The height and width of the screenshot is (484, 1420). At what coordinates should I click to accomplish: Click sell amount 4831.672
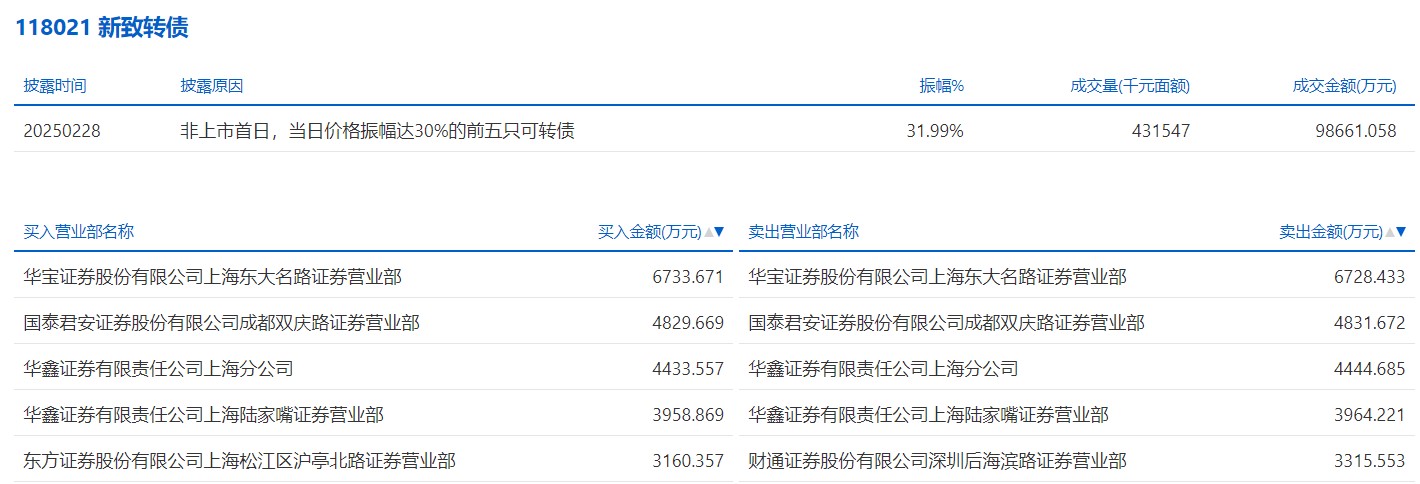(x=1369, y=323)
